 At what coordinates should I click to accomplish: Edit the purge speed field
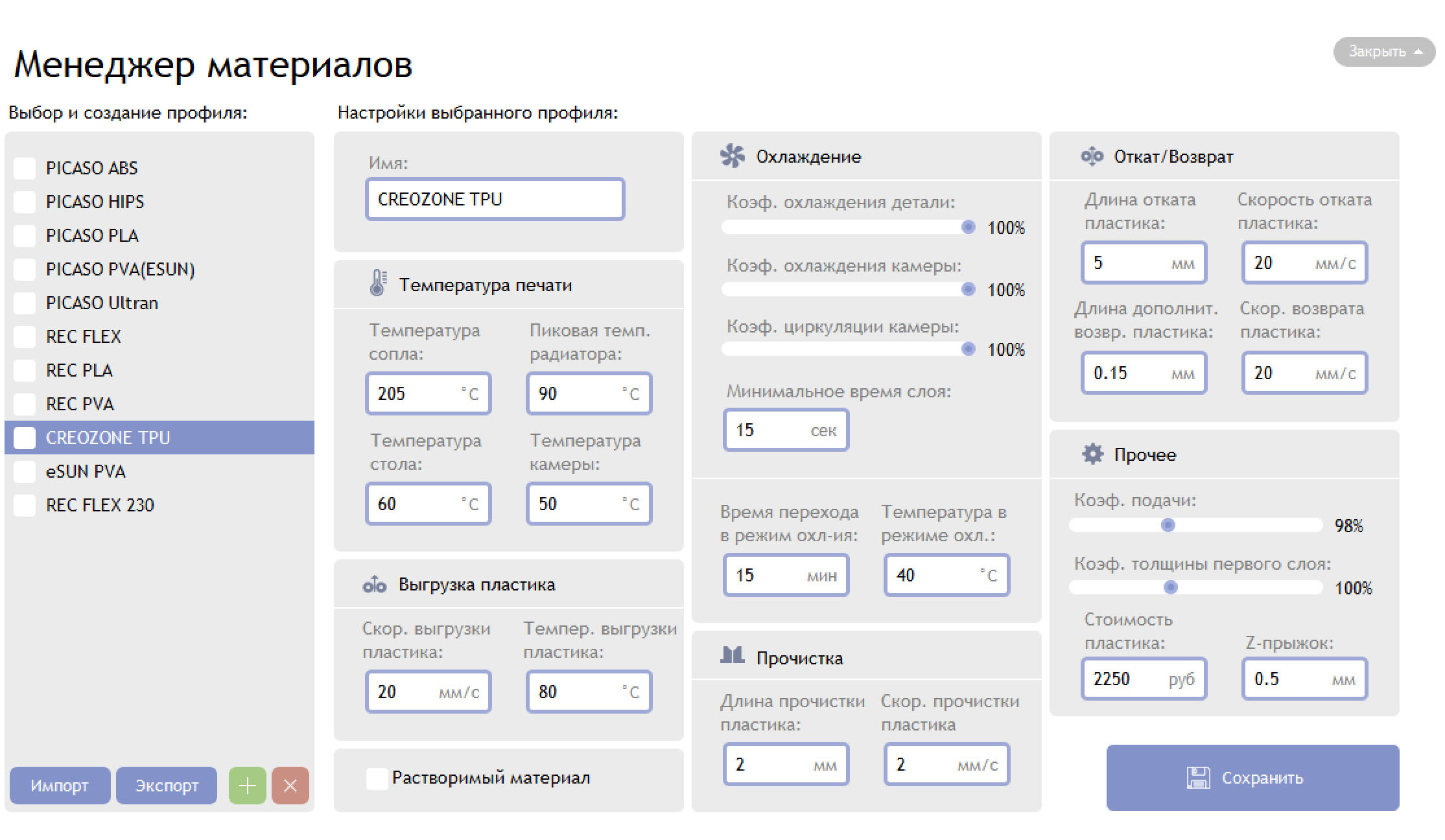pos(946,764)
